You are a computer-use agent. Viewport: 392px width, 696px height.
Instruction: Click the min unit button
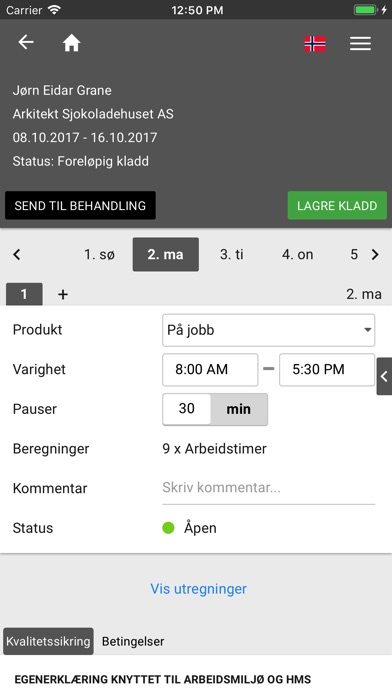click(239, 409)
